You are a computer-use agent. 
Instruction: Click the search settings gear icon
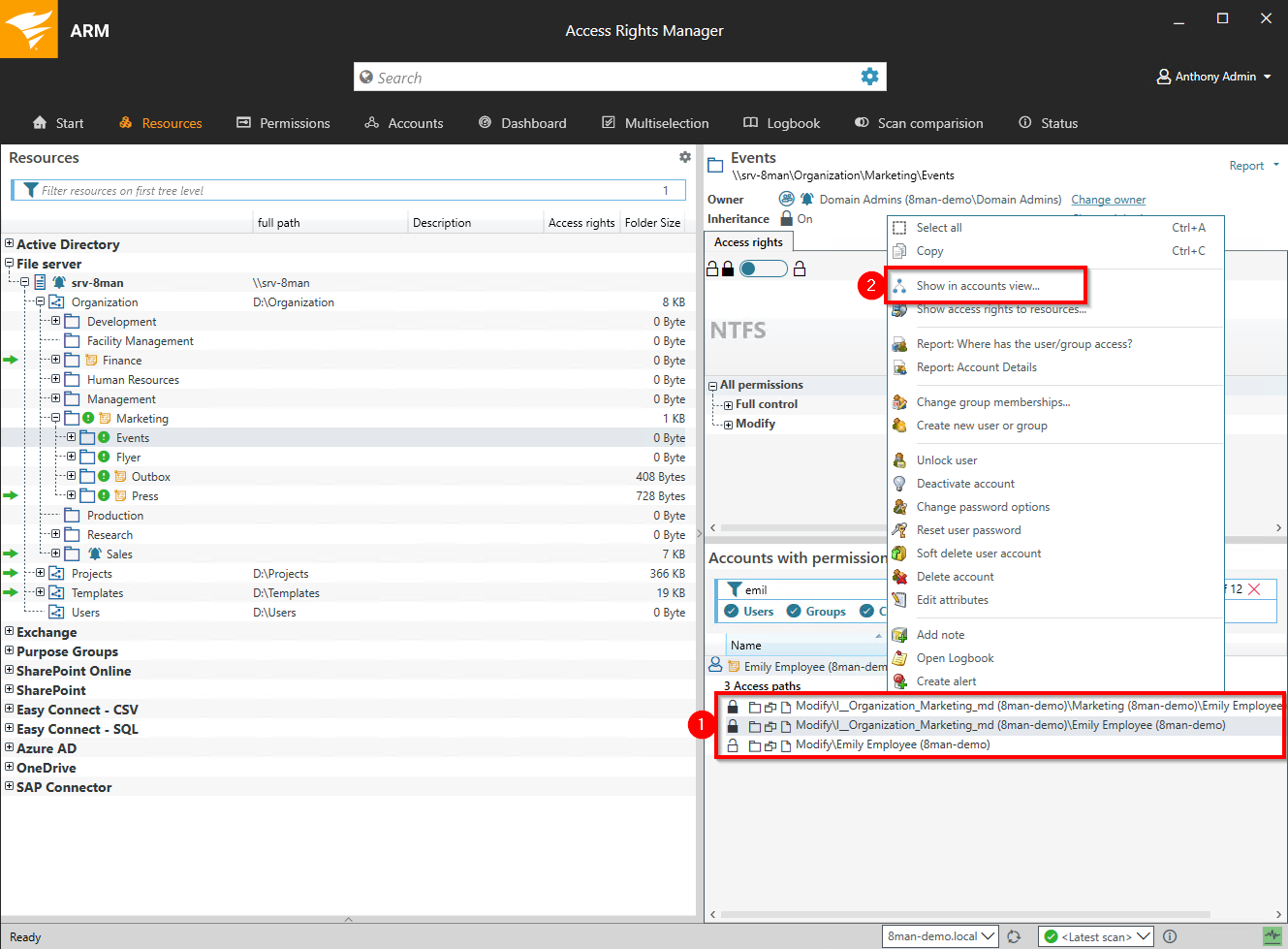tap(869, 77)
